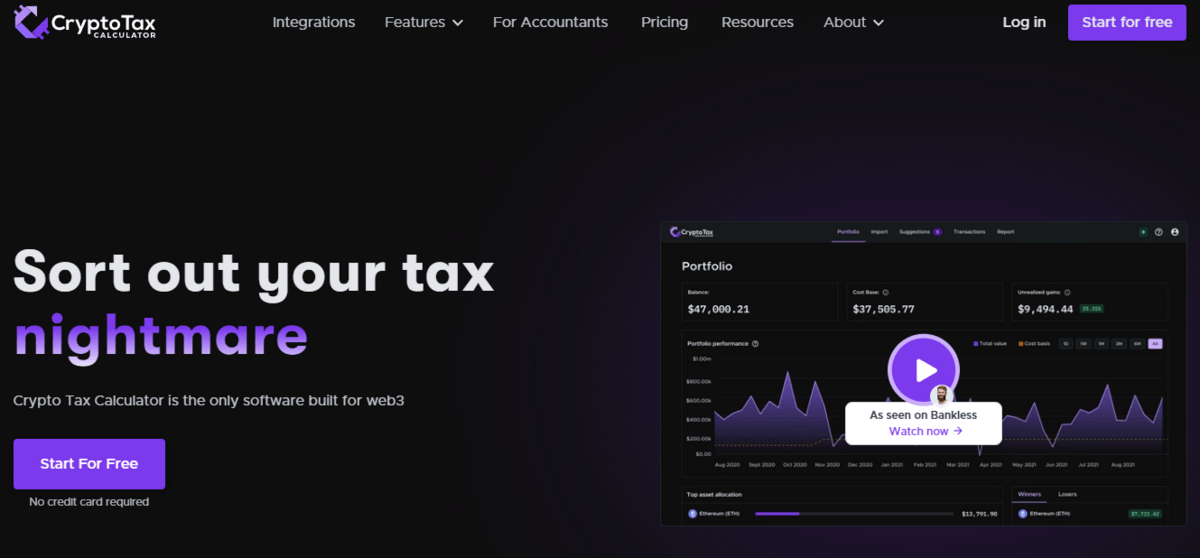Expand the About dropdown menu
The width and height of the screenshot is (1200, 558).
pos(854,22)
